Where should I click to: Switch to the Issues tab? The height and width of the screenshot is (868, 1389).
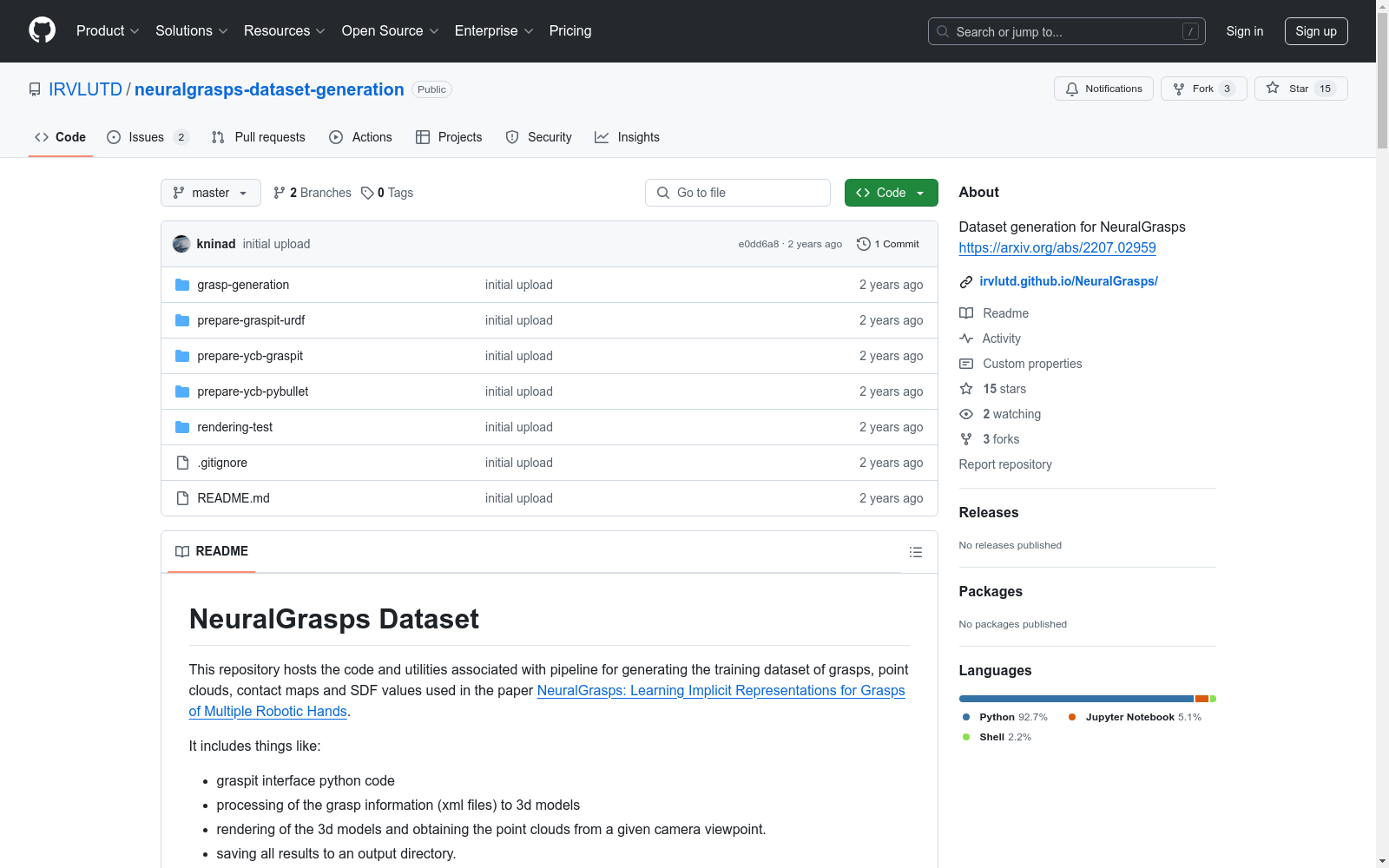pyautogui.click(x=148, y=137)
